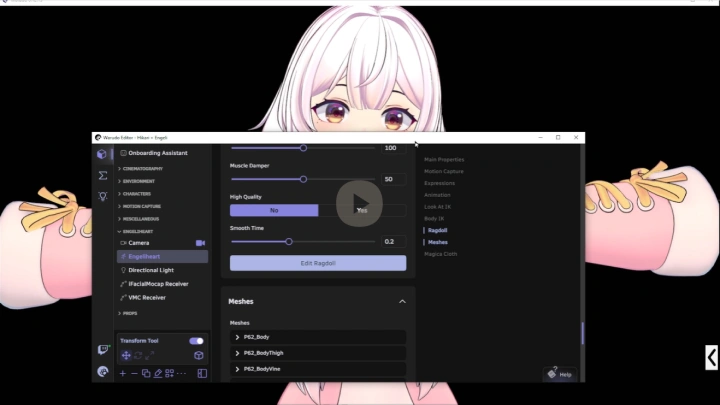This screenshot has width=720, height=405.
Task: Click the Muscle Damper slider handle
Action: 303,179
